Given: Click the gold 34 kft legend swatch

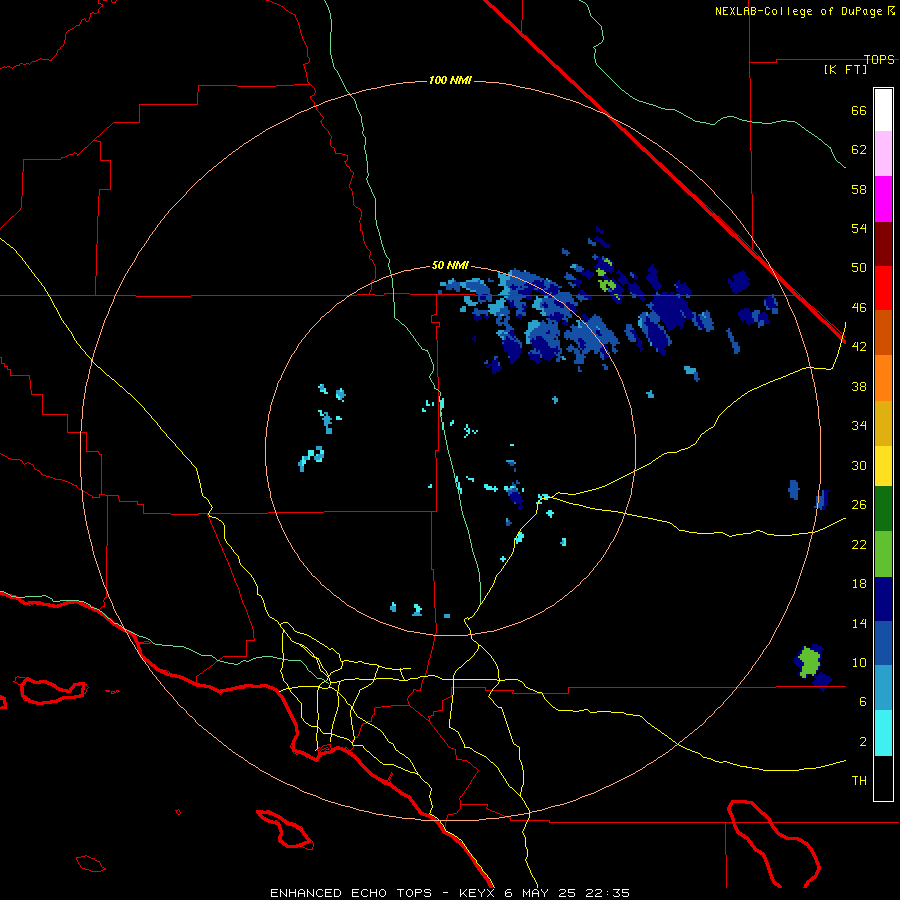Looking at the screenshot, I should [x=883, y=423].
